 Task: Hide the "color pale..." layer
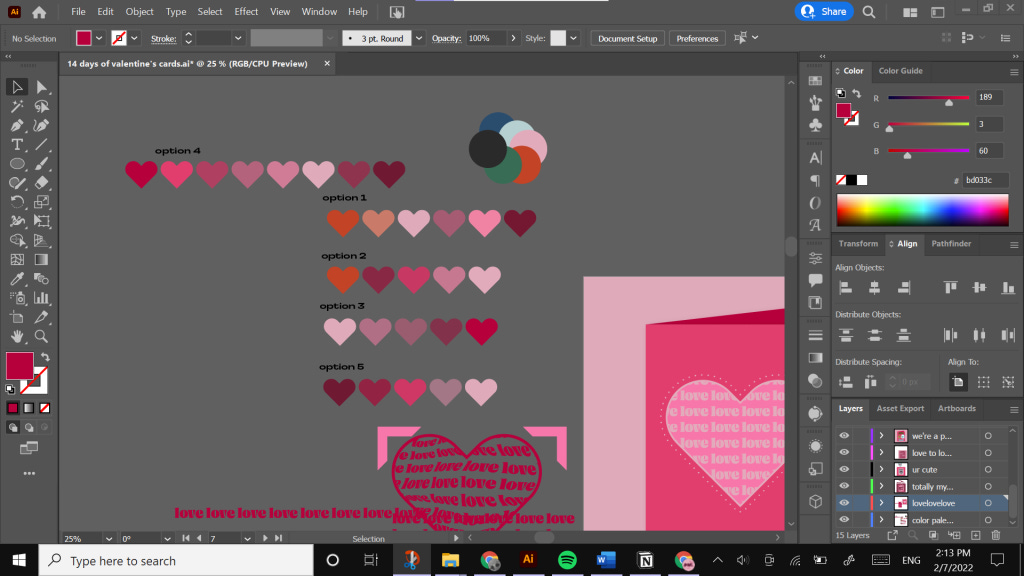click(844, 520)
